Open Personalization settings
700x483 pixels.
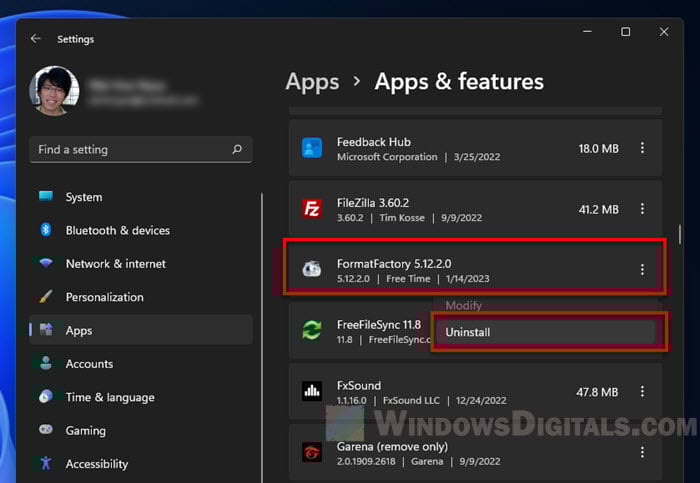(141, 297)
